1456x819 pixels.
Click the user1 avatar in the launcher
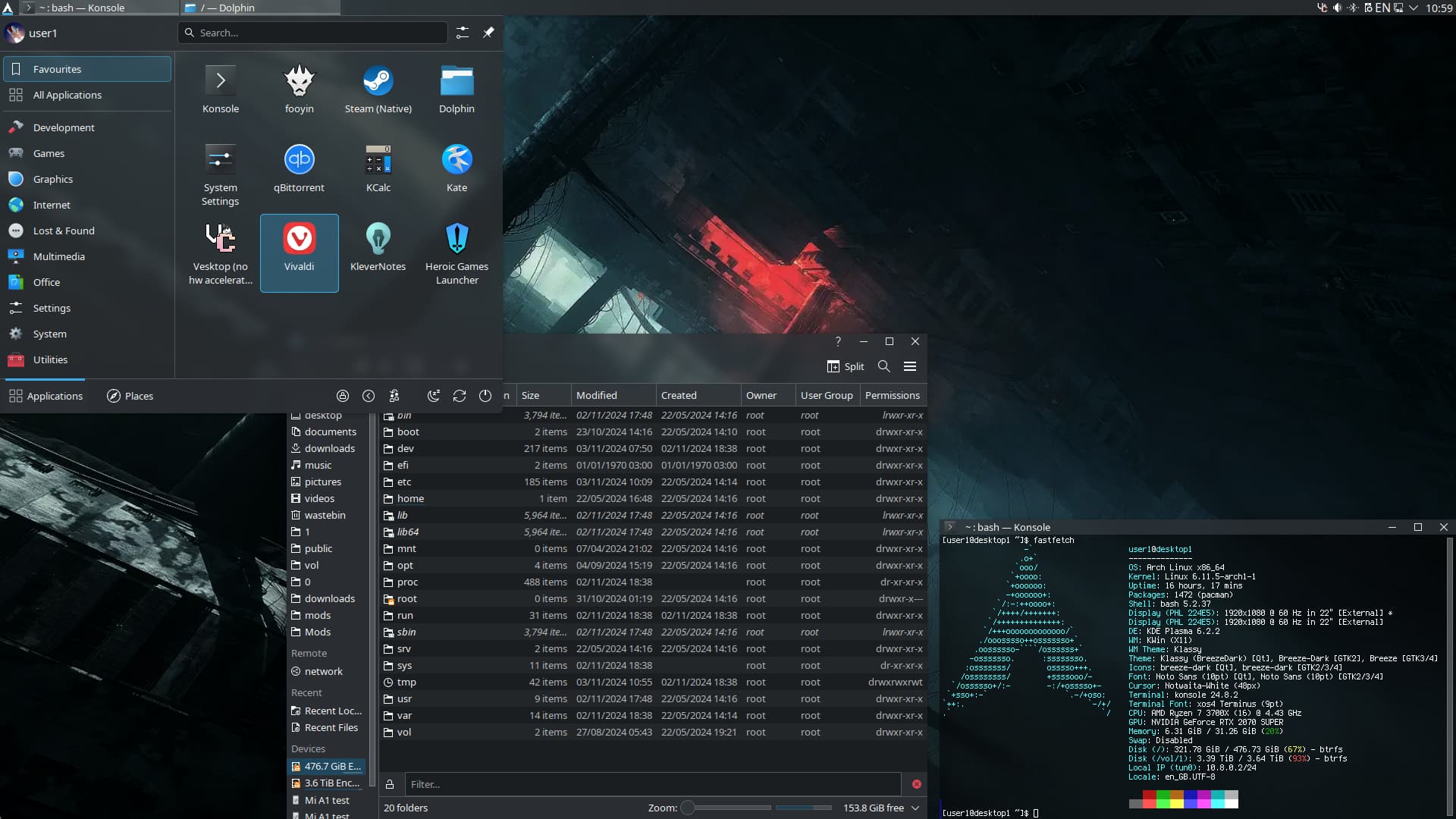14,33
